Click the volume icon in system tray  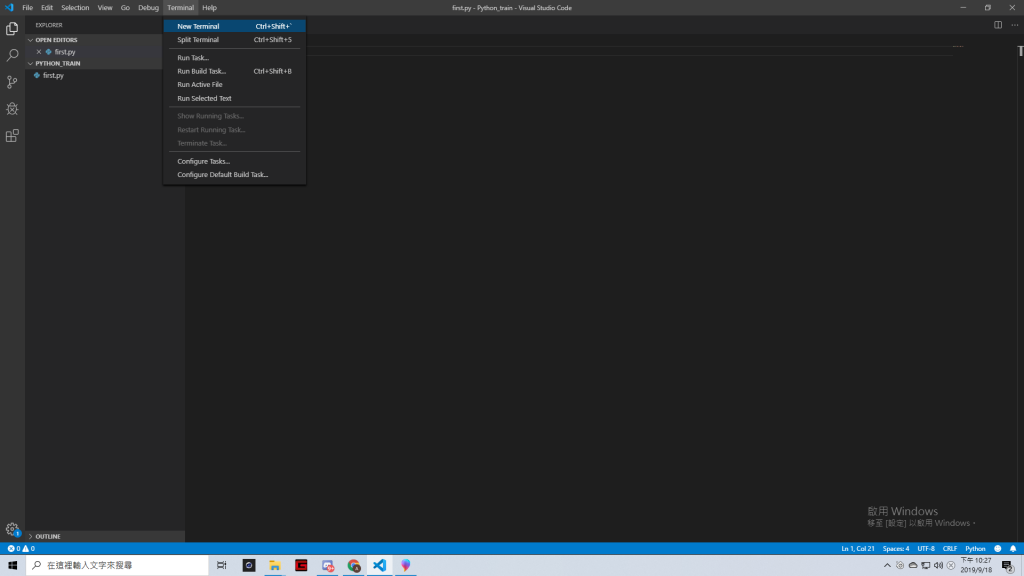click(938, 566)
